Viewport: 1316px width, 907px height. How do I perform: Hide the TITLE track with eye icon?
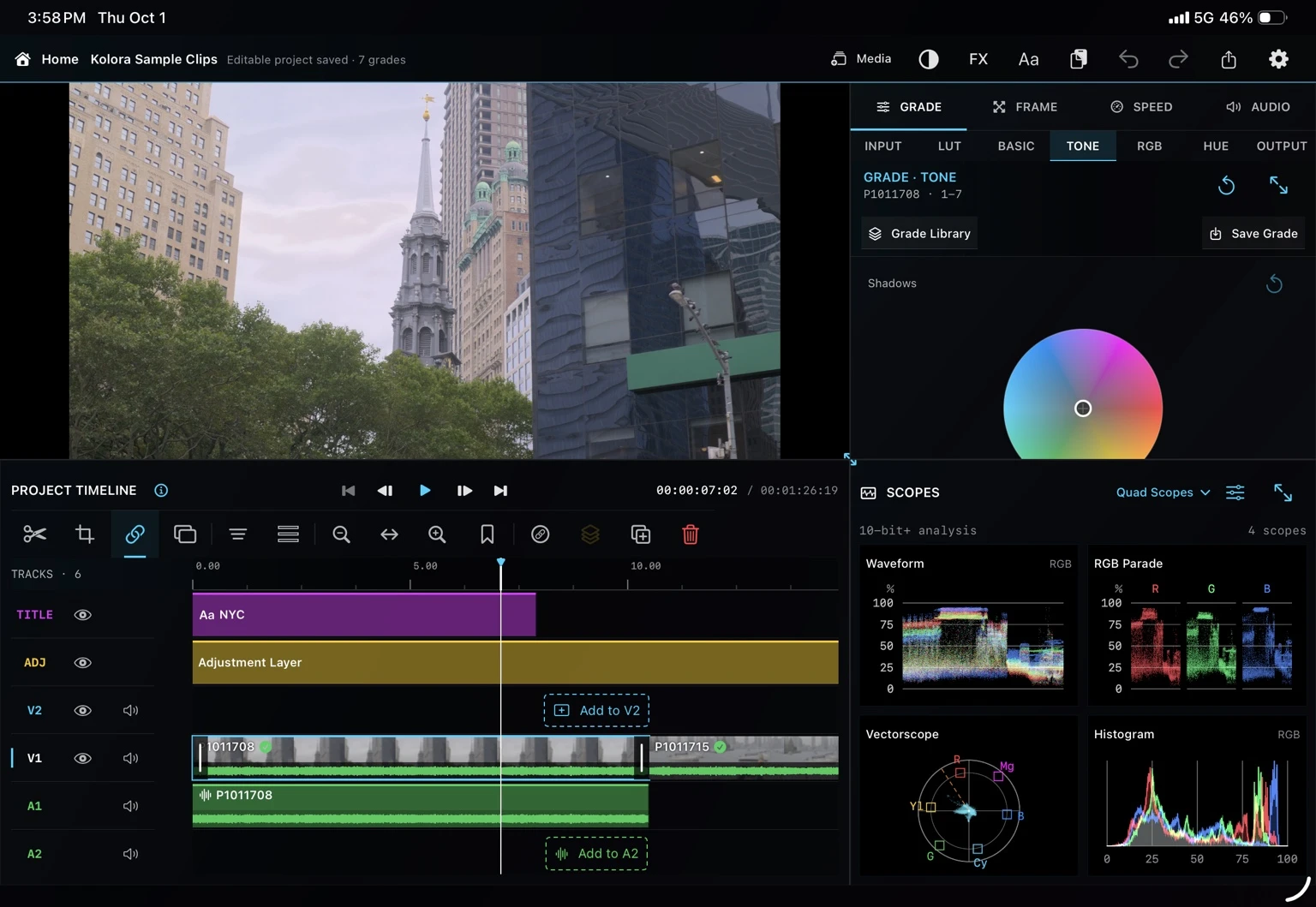[83, 615]
